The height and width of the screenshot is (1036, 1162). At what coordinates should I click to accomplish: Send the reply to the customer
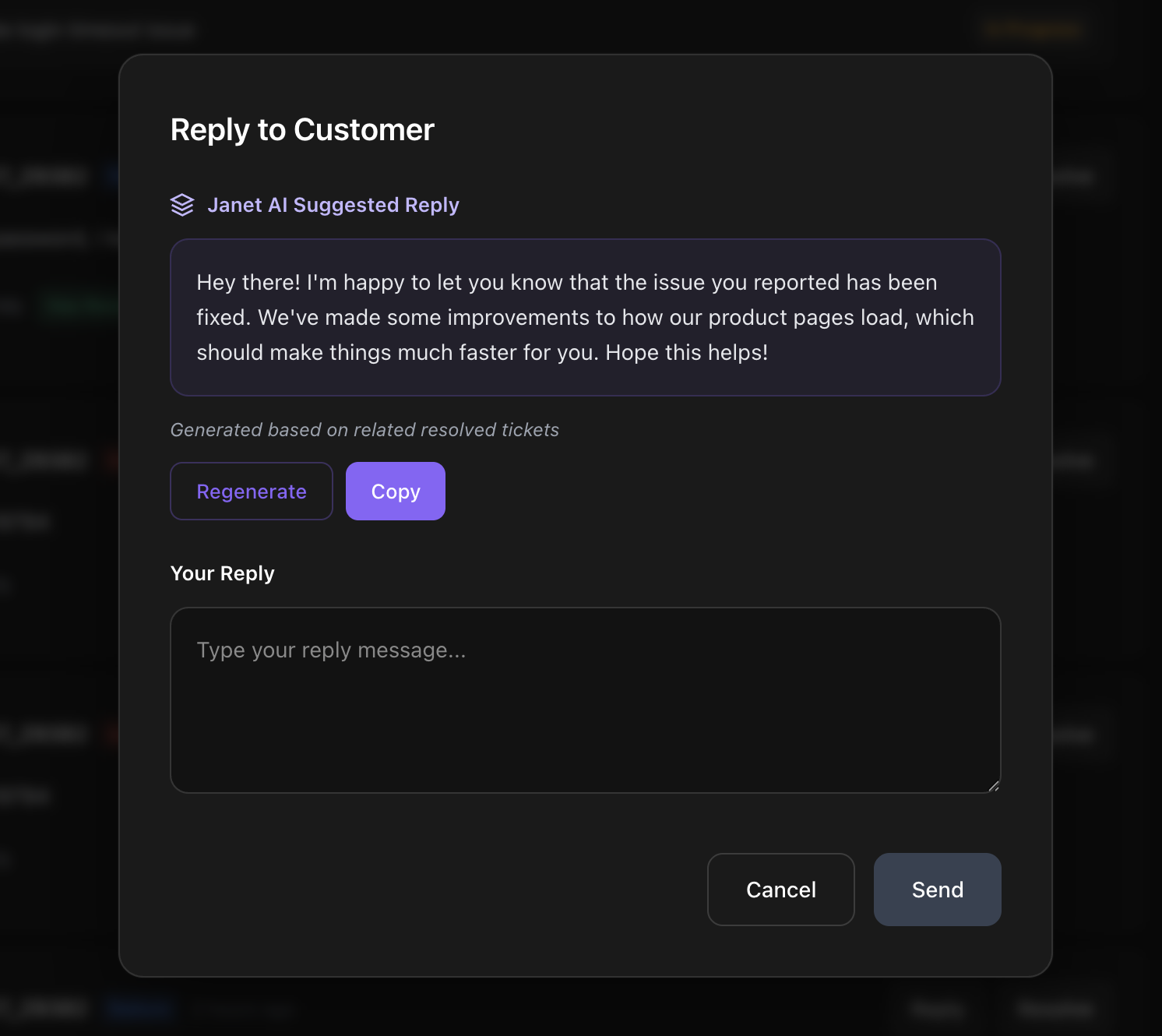(937, 890)
